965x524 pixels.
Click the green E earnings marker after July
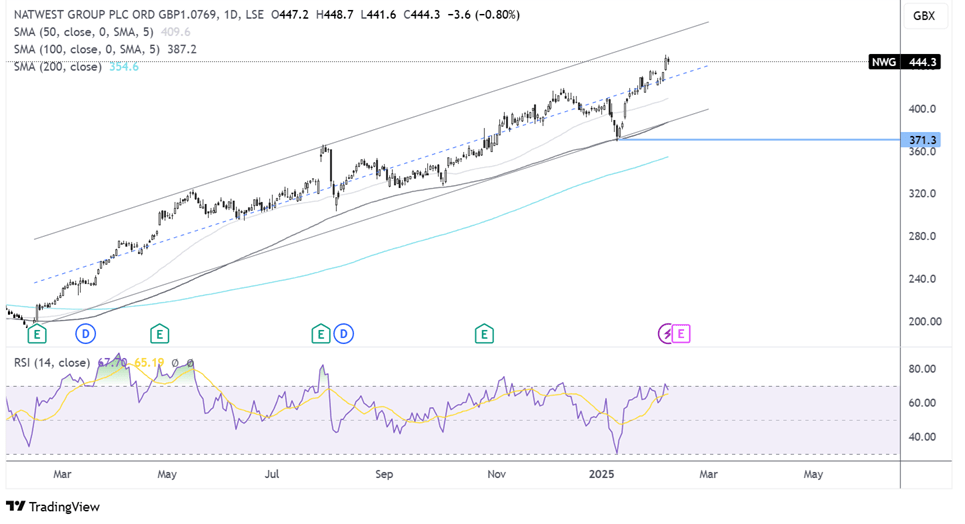point(320,334)
